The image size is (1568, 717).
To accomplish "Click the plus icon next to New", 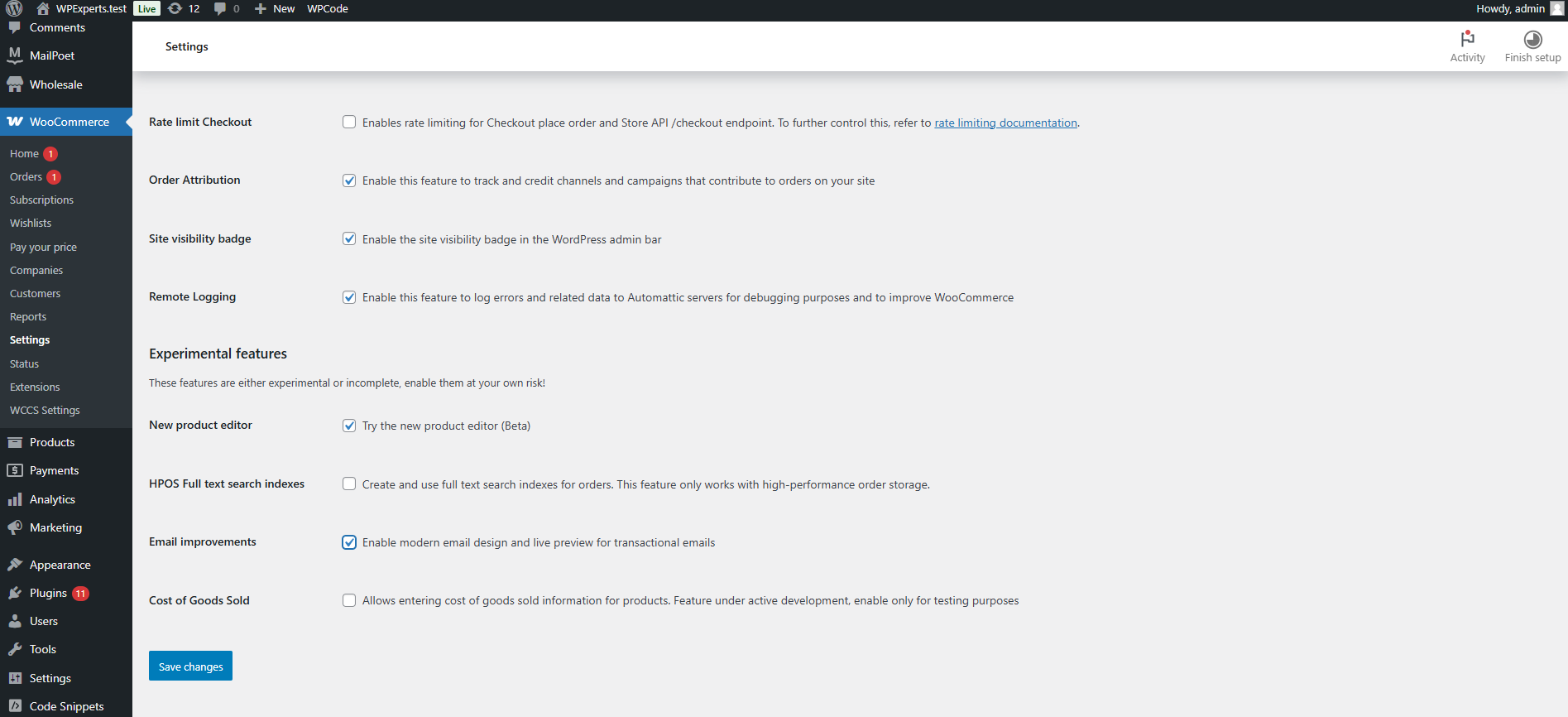I will [x=261, y=8].
